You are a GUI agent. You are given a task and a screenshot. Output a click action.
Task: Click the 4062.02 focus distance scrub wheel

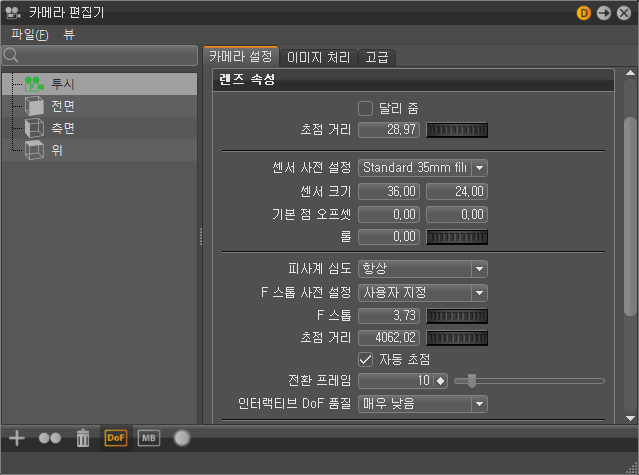[x=457, y=338]
